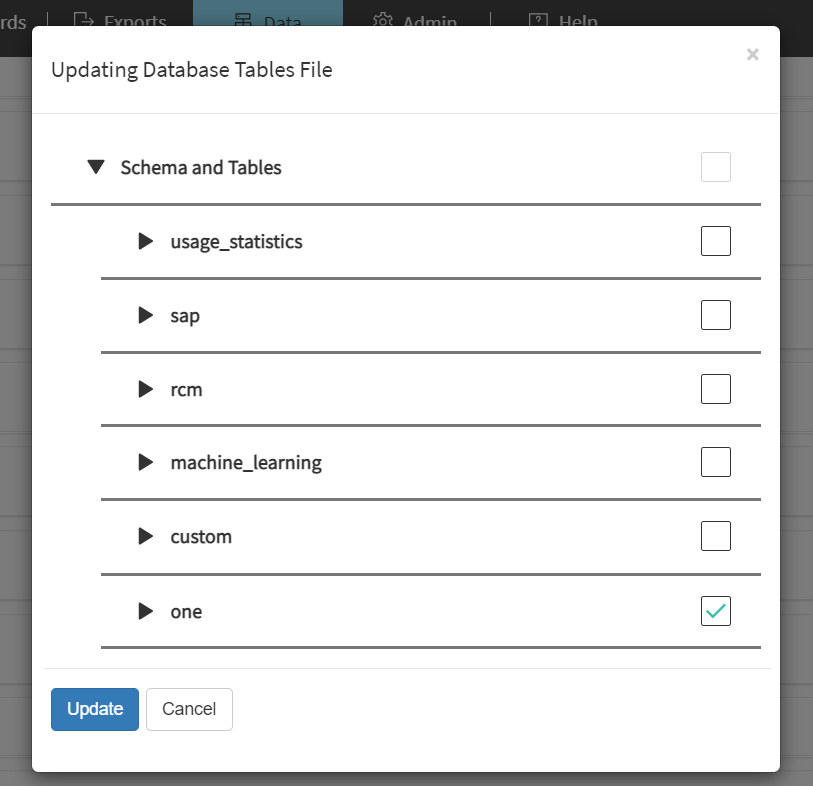Screen dimensions: 813x786
Task: Collapse the Schema and Tables tree
Action: (x=96, y=167)
